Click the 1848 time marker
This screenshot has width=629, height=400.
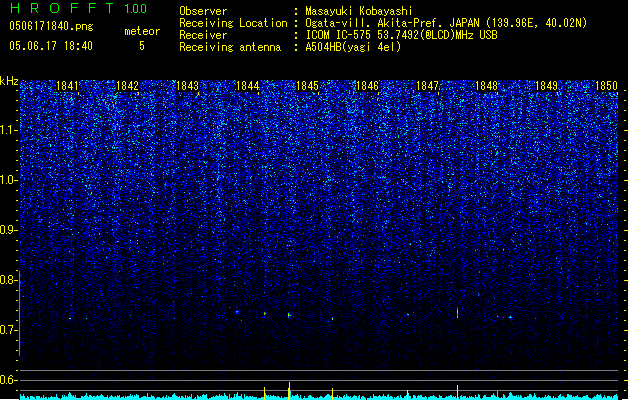click(x=486, y=86)
